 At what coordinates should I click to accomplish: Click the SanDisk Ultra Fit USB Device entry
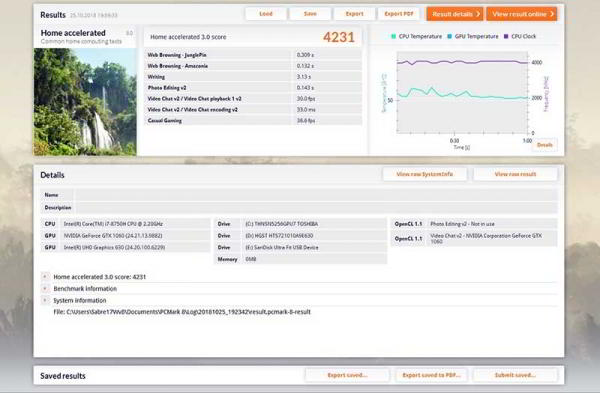[300, 248]
